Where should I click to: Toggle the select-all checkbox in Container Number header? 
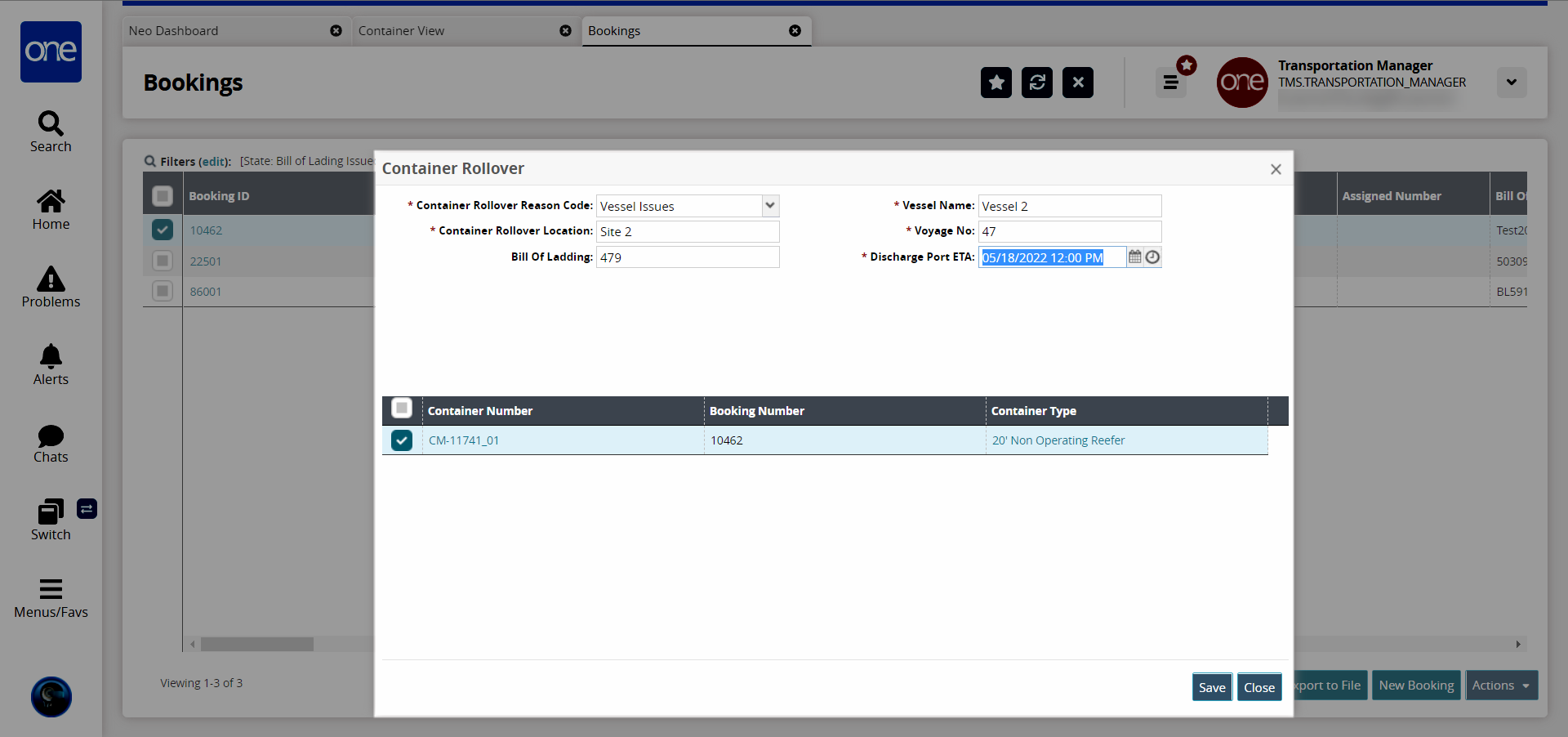coord(402,408)
